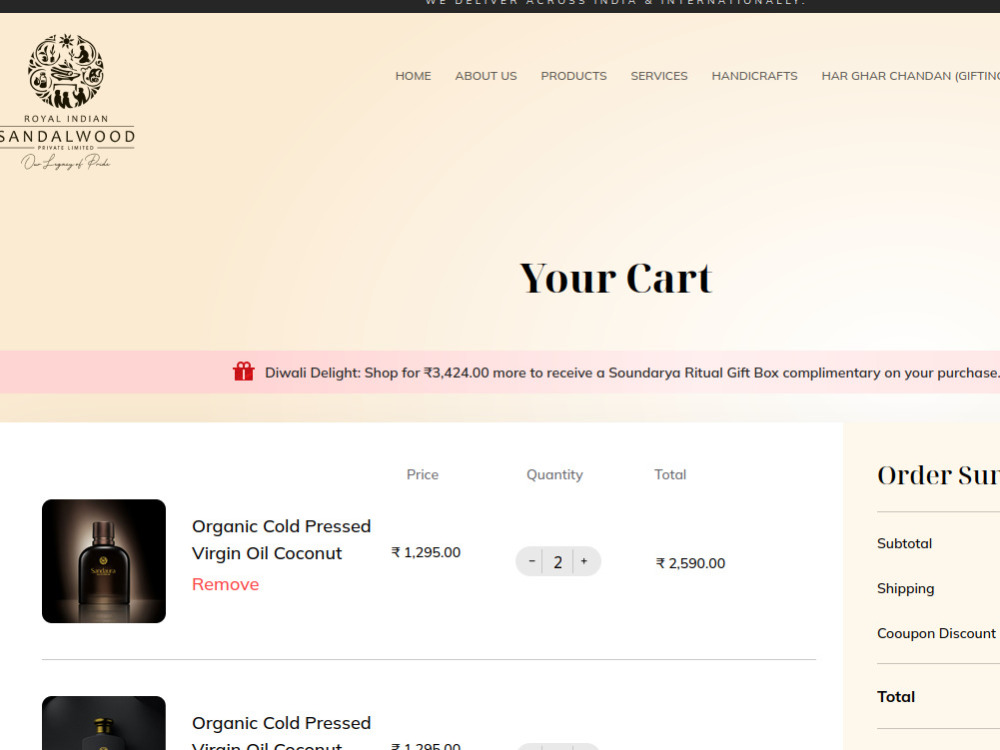
Task: Click the Subtotal label in order summary
Action: [904, 543]
